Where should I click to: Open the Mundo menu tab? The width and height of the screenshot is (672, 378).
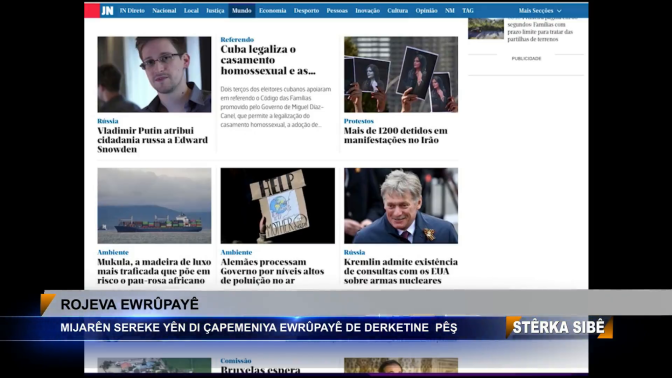[242, 11]
